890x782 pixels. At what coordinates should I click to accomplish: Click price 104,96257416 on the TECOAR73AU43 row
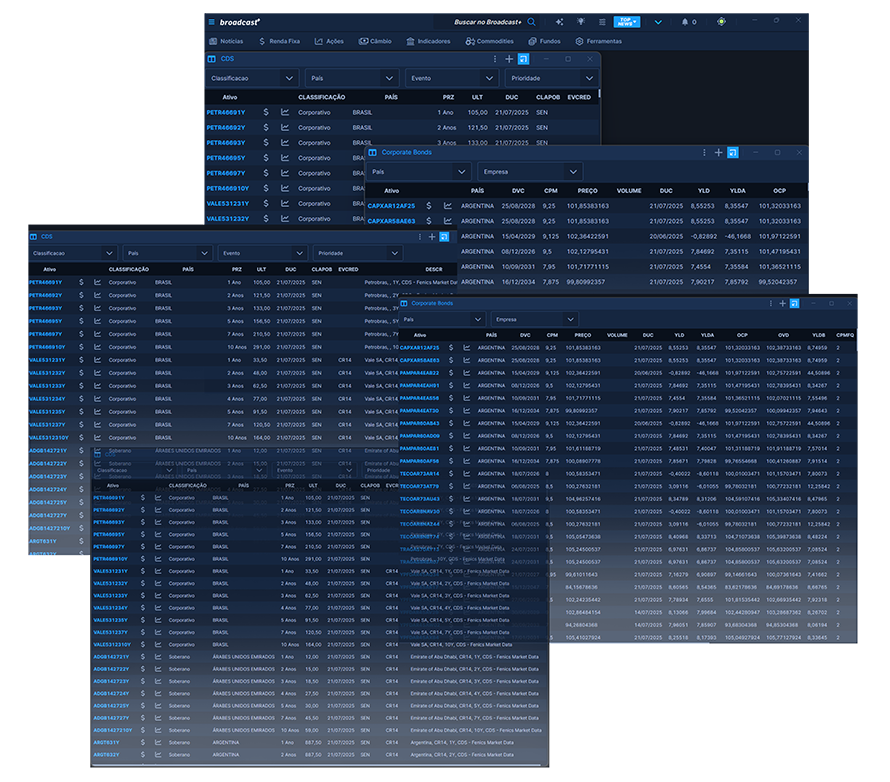(583, 499)
